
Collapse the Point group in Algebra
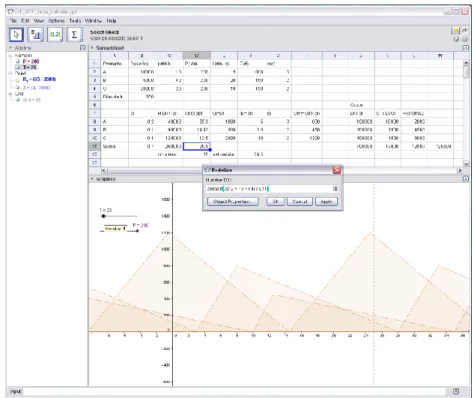10,73
